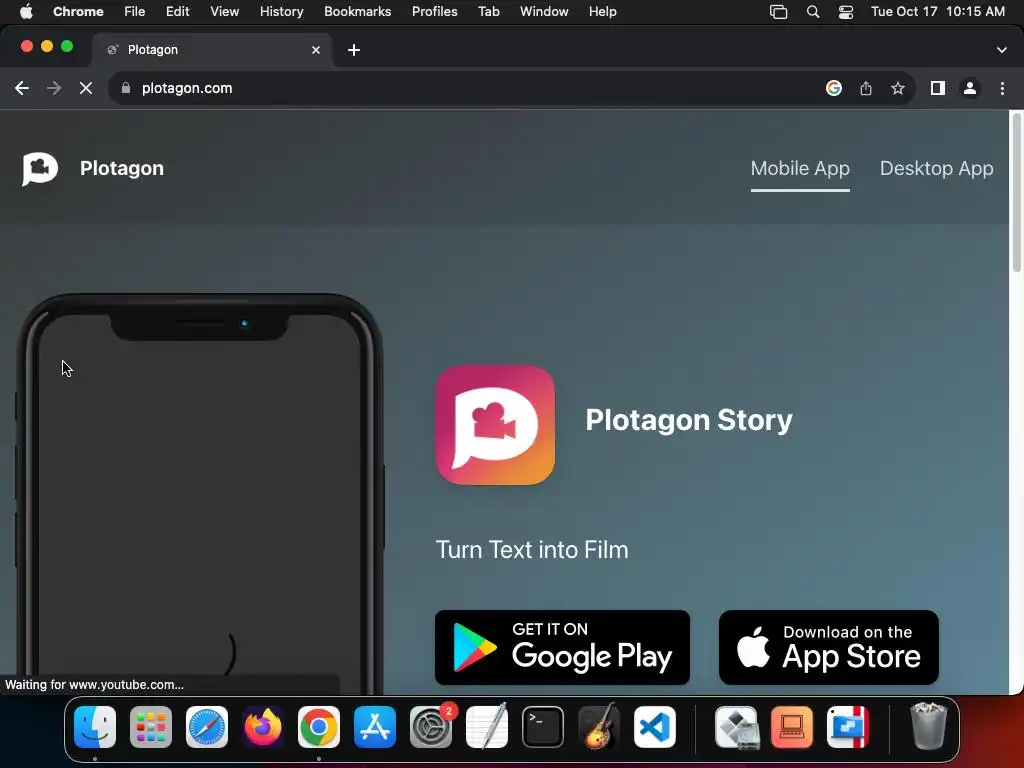The width and height of the screenshot is (1024, 768).
Task: Open the Profiles menu
Action: pos(434,12)
